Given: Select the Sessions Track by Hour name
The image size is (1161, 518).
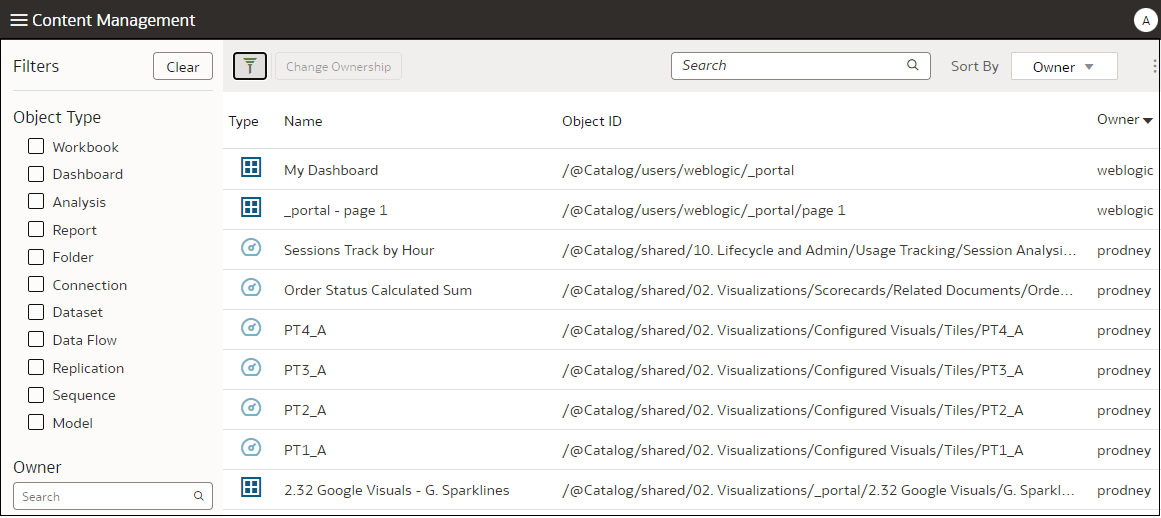Looking at the screenshot, I should [359, 250].
